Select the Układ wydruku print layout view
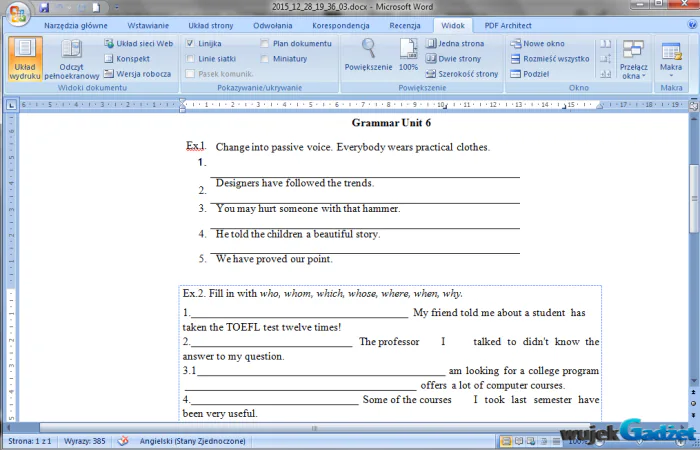The height and width of the screenshot is (450, 700). tap(25, 59)
